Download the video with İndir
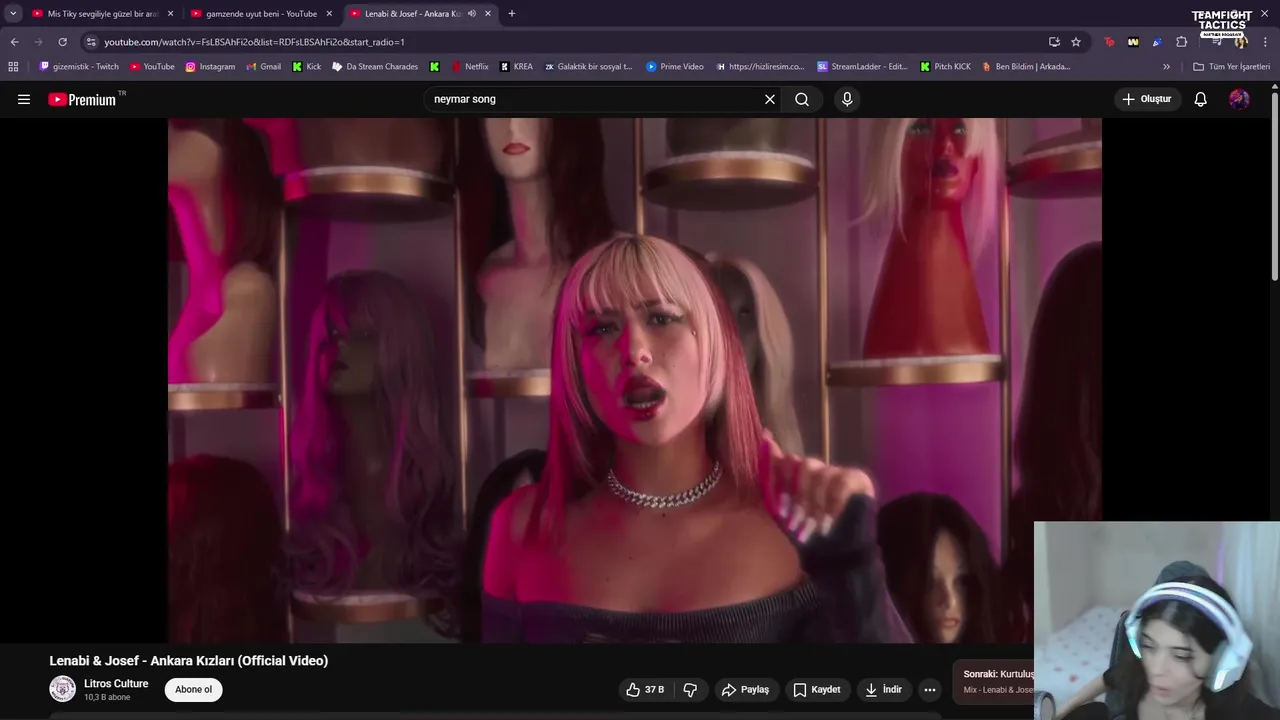 tap(884, 690)
